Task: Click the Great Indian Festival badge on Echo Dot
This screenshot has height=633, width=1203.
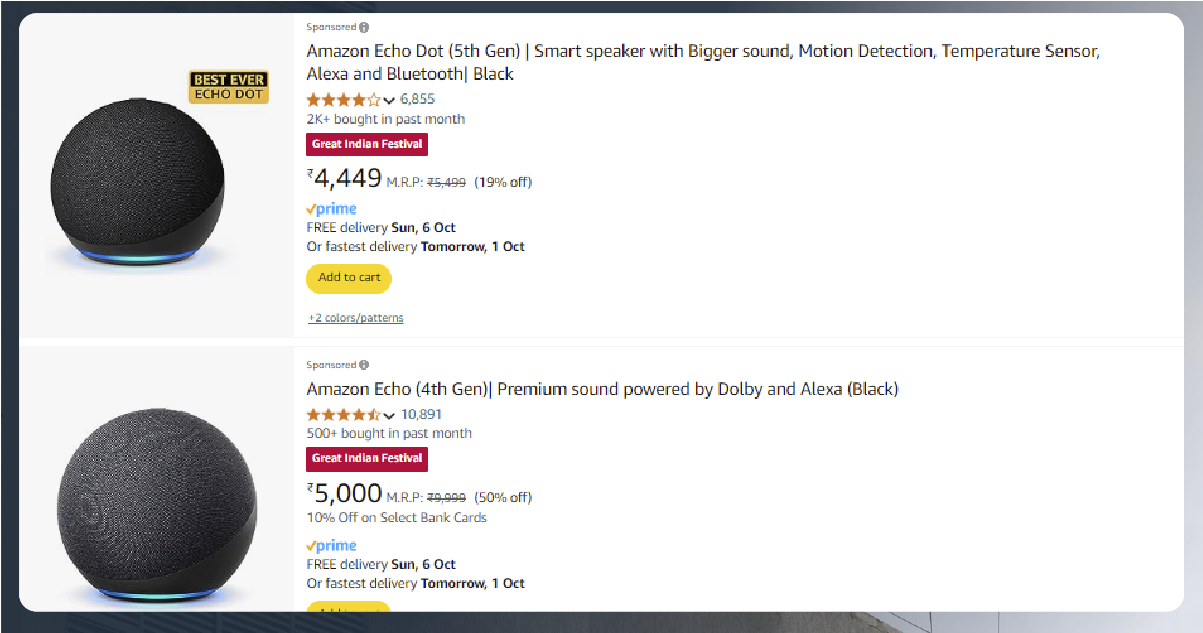Action: click(x=367, y=144)
